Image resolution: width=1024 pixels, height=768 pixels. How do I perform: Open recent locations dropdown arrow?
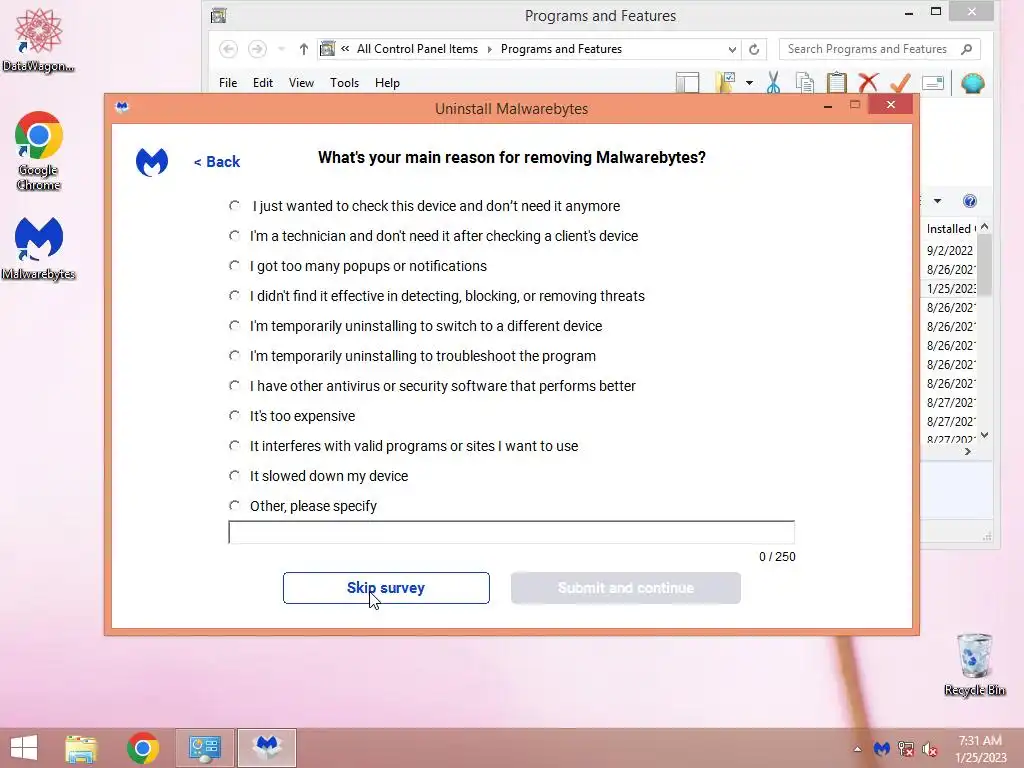[x=281, y=49]
